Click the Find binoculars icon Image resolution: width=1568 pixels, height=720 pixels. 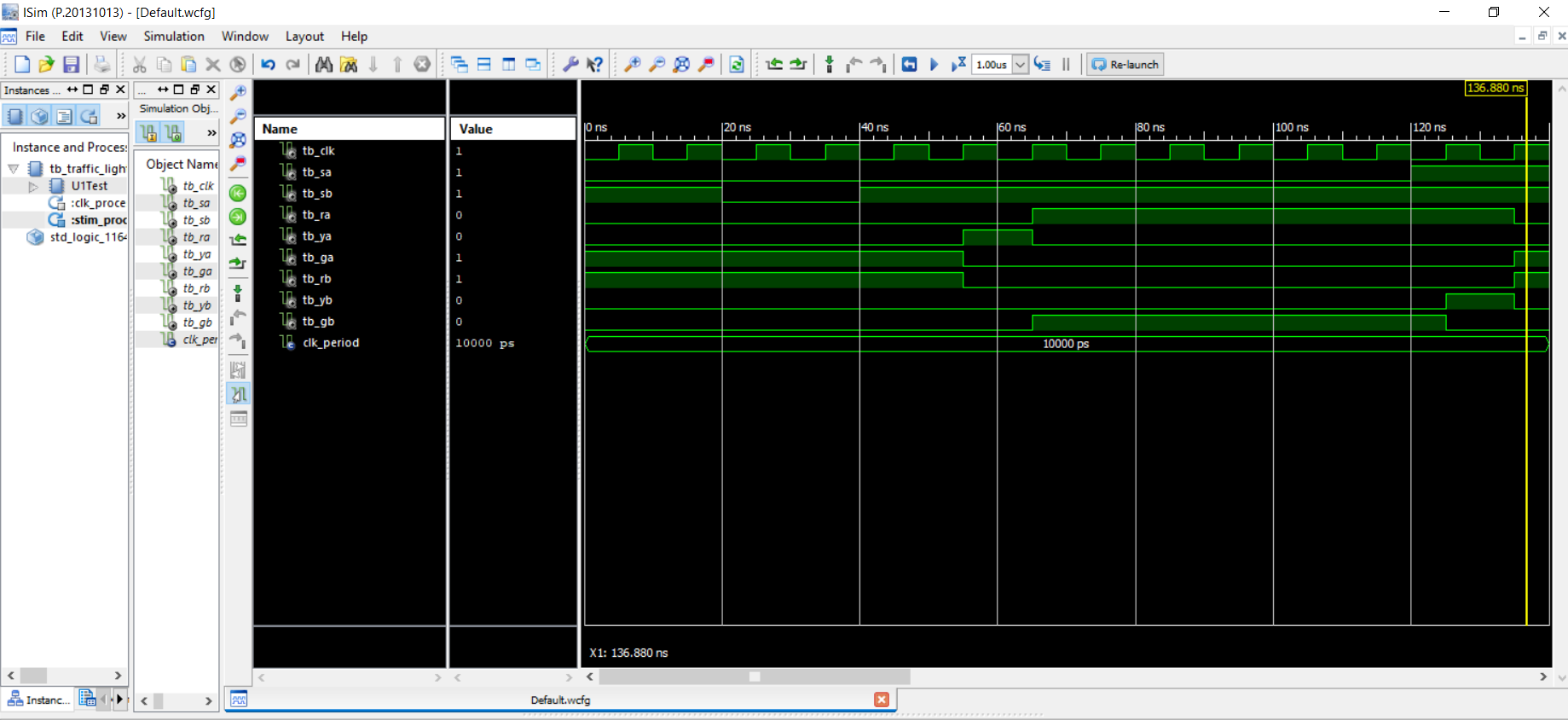click(x=324, y=64)
